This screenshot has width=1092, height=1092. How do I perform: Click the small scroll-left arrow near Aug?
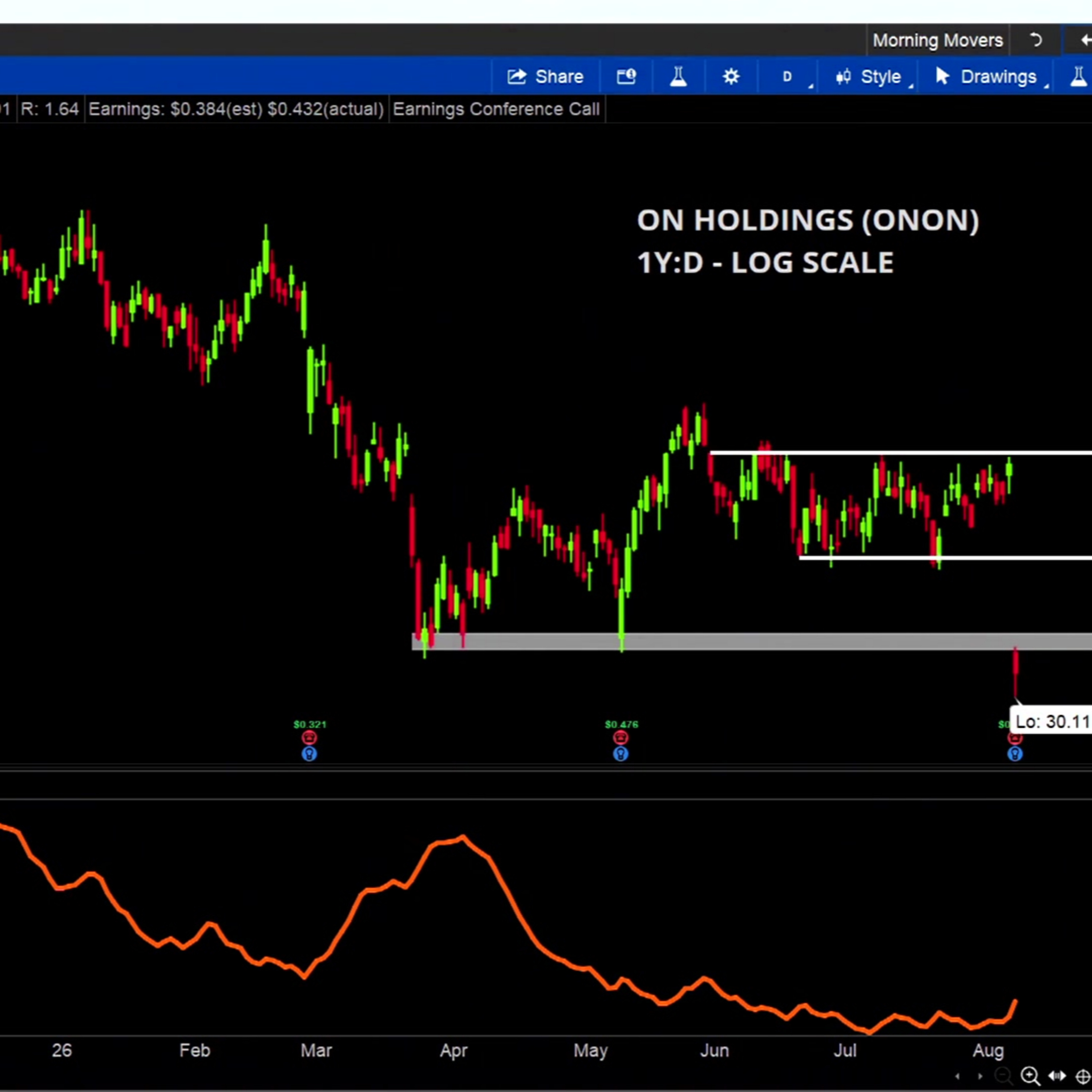point(957,1076)
